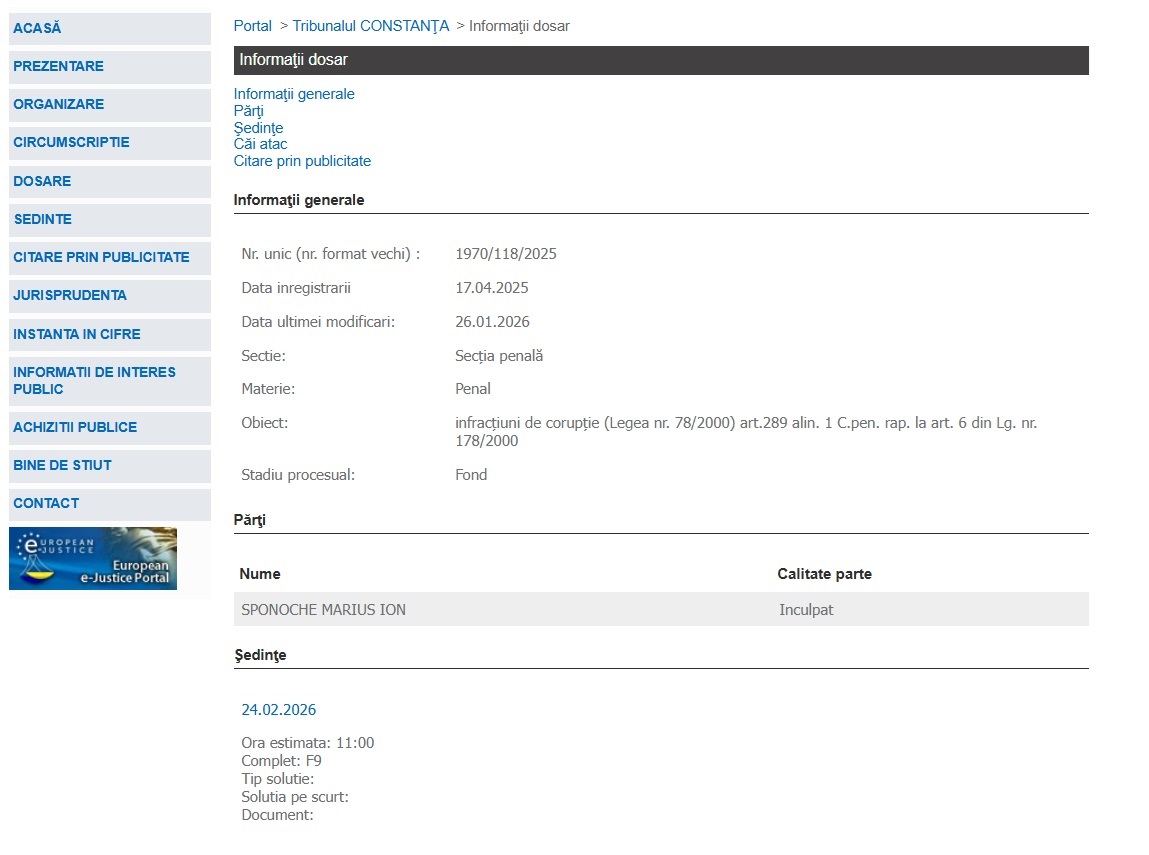Open the CIRCUMSCRIPTIE menu entry
This screenshot has width=1149, height=855.
pyautogui.click(x=110, y=143)
